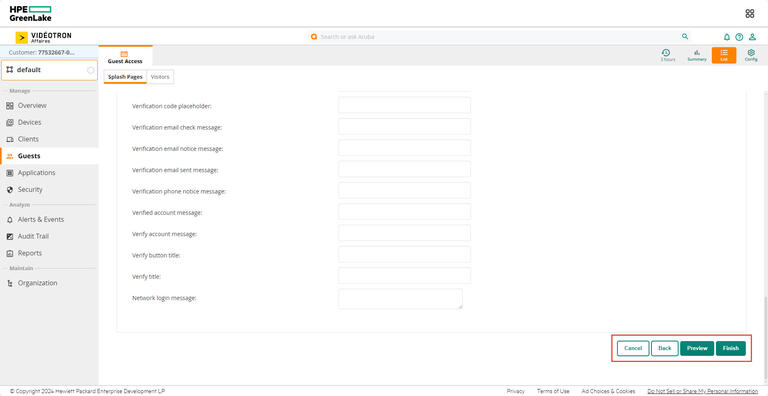Click the Vidéotron Affaires logo
The image size is (768, 396).
point(44,37)
